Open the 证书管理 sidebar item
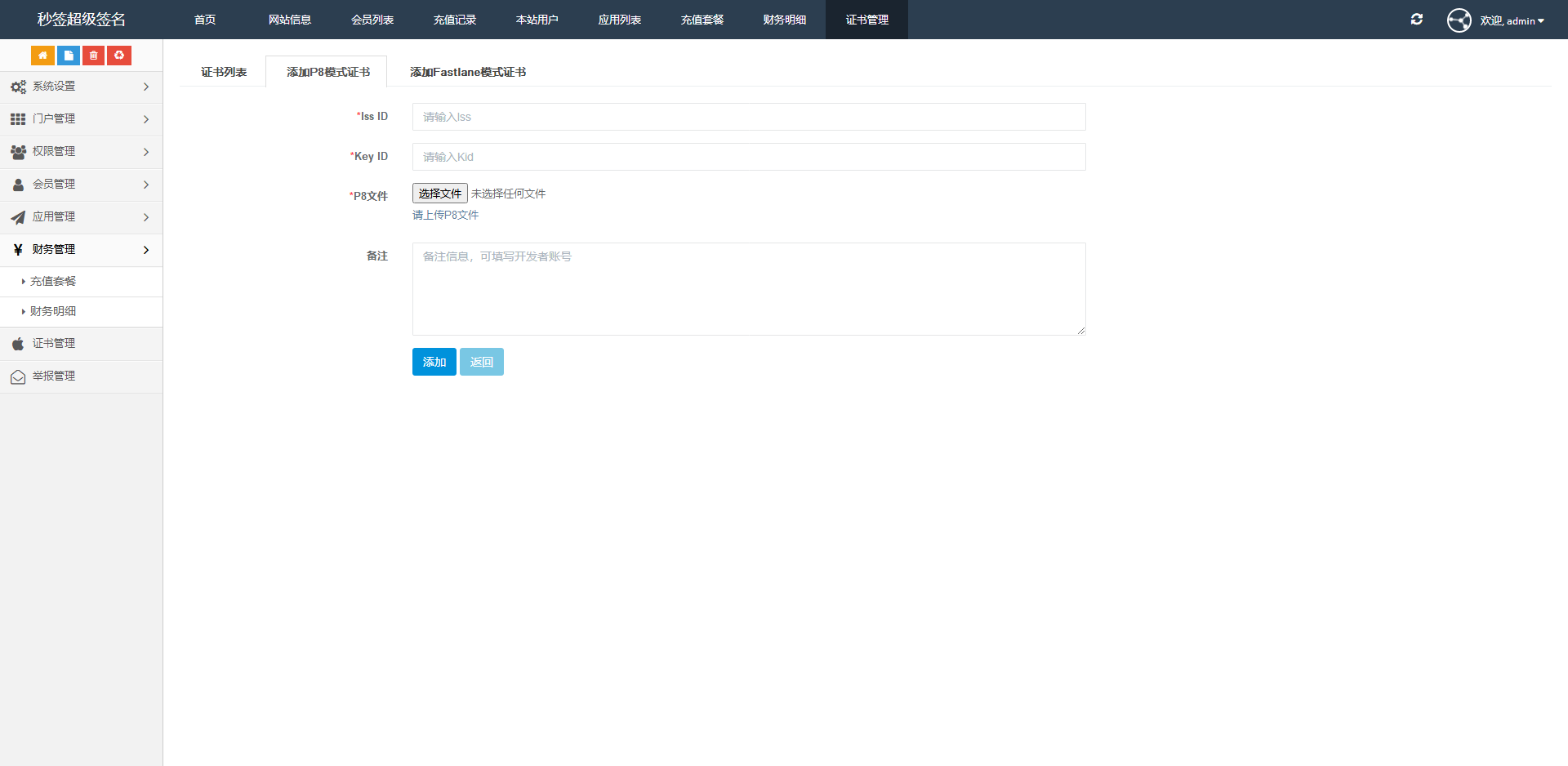The width and height of the screenshot is (1568, 766). click(x=82, y=344)
